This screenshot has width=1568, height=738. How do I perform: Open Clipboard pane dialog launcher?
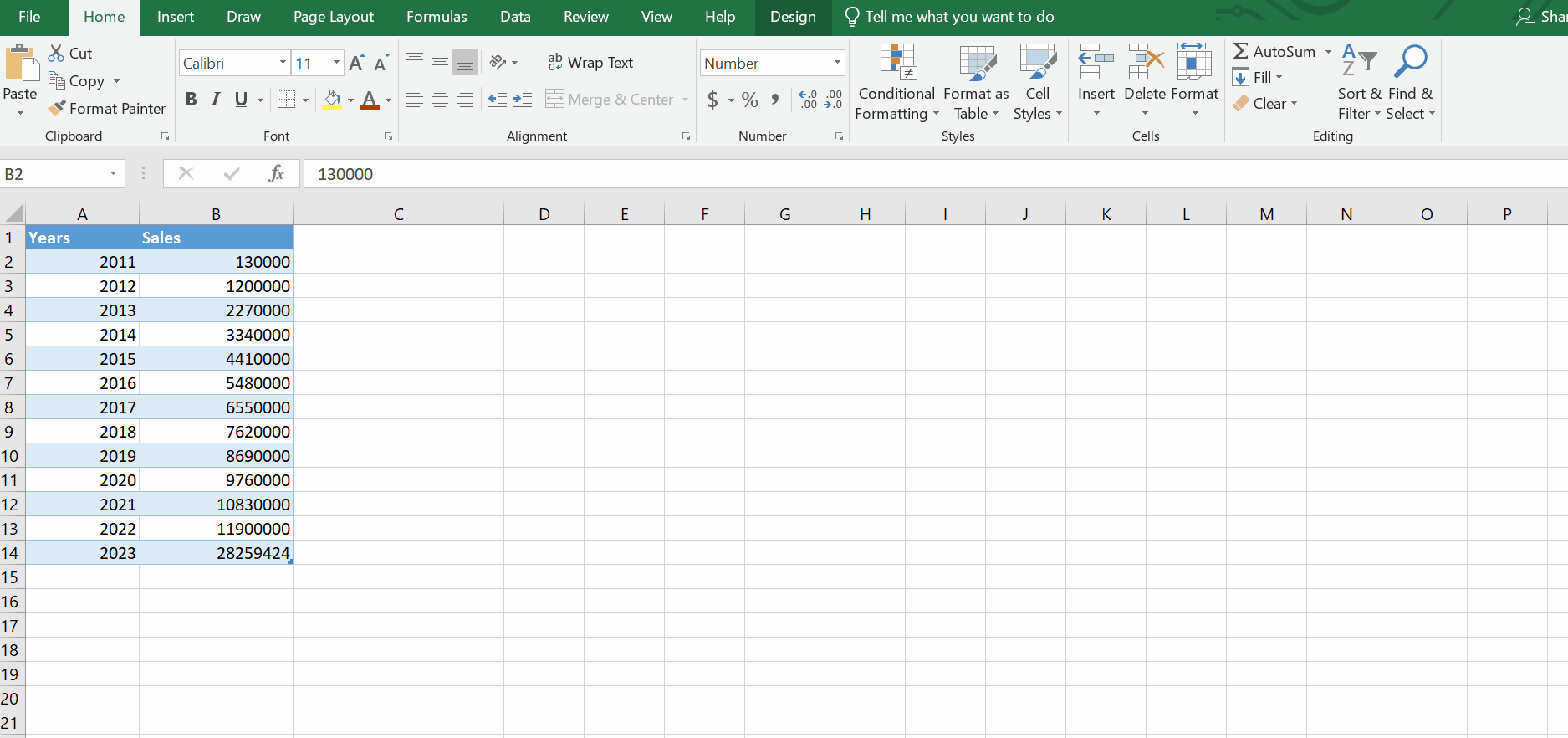165,136
